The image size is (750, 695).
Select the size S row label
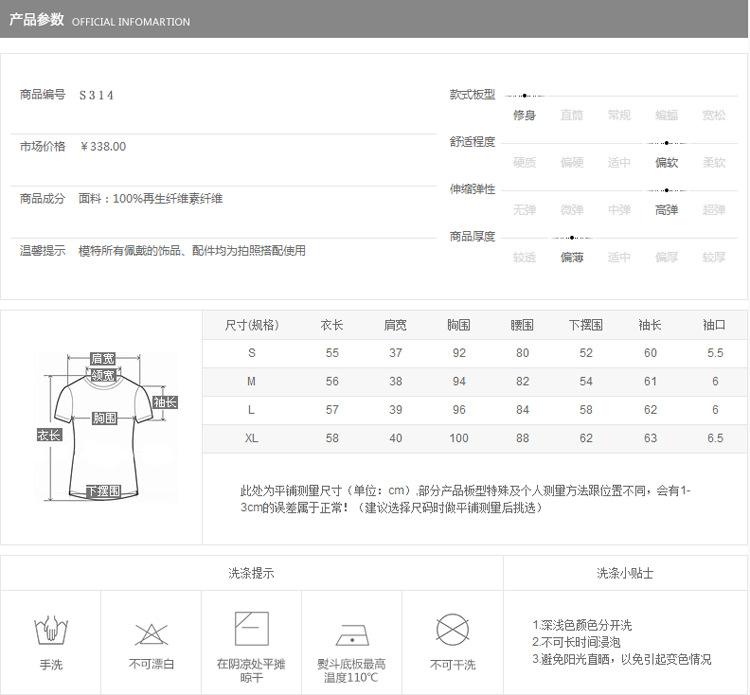click(251, 353)
